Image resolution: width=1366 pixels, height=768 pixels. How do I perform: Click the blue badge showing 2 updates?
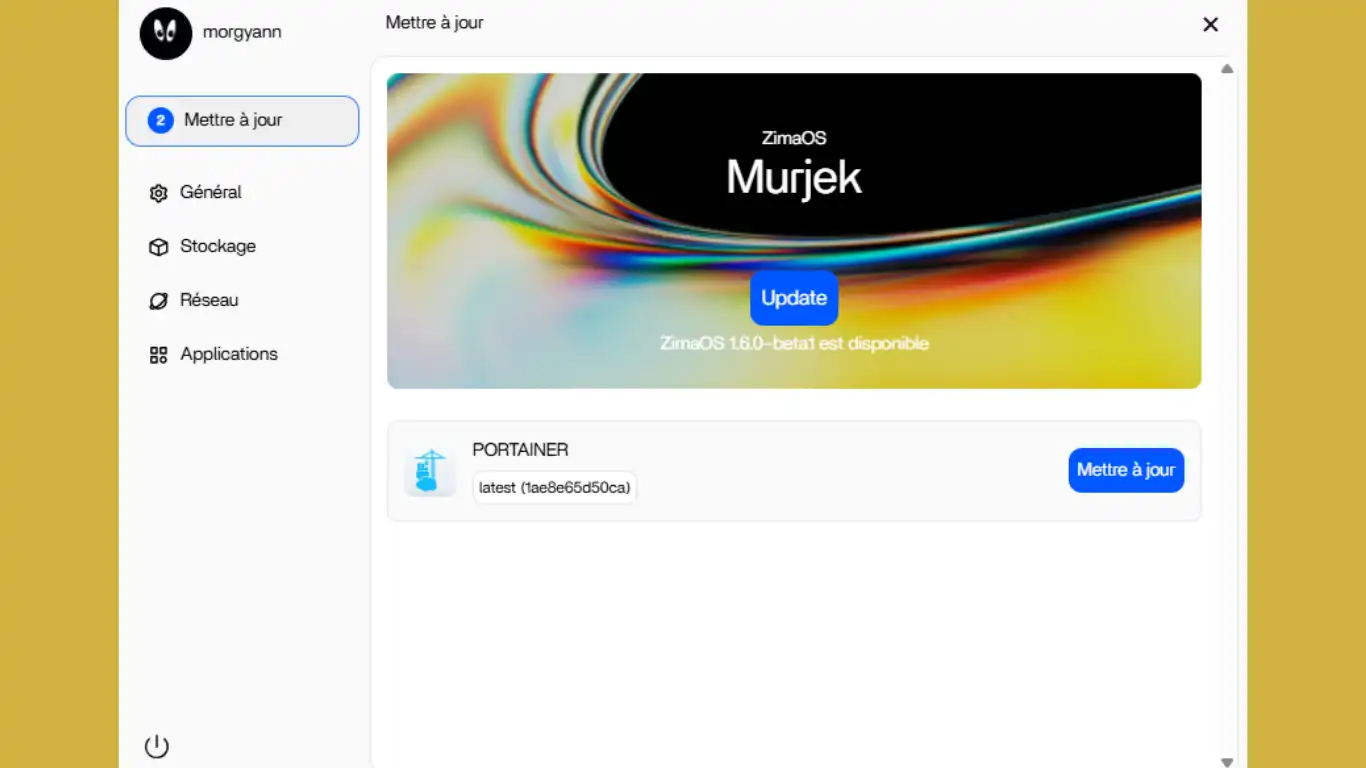point(160,121)
